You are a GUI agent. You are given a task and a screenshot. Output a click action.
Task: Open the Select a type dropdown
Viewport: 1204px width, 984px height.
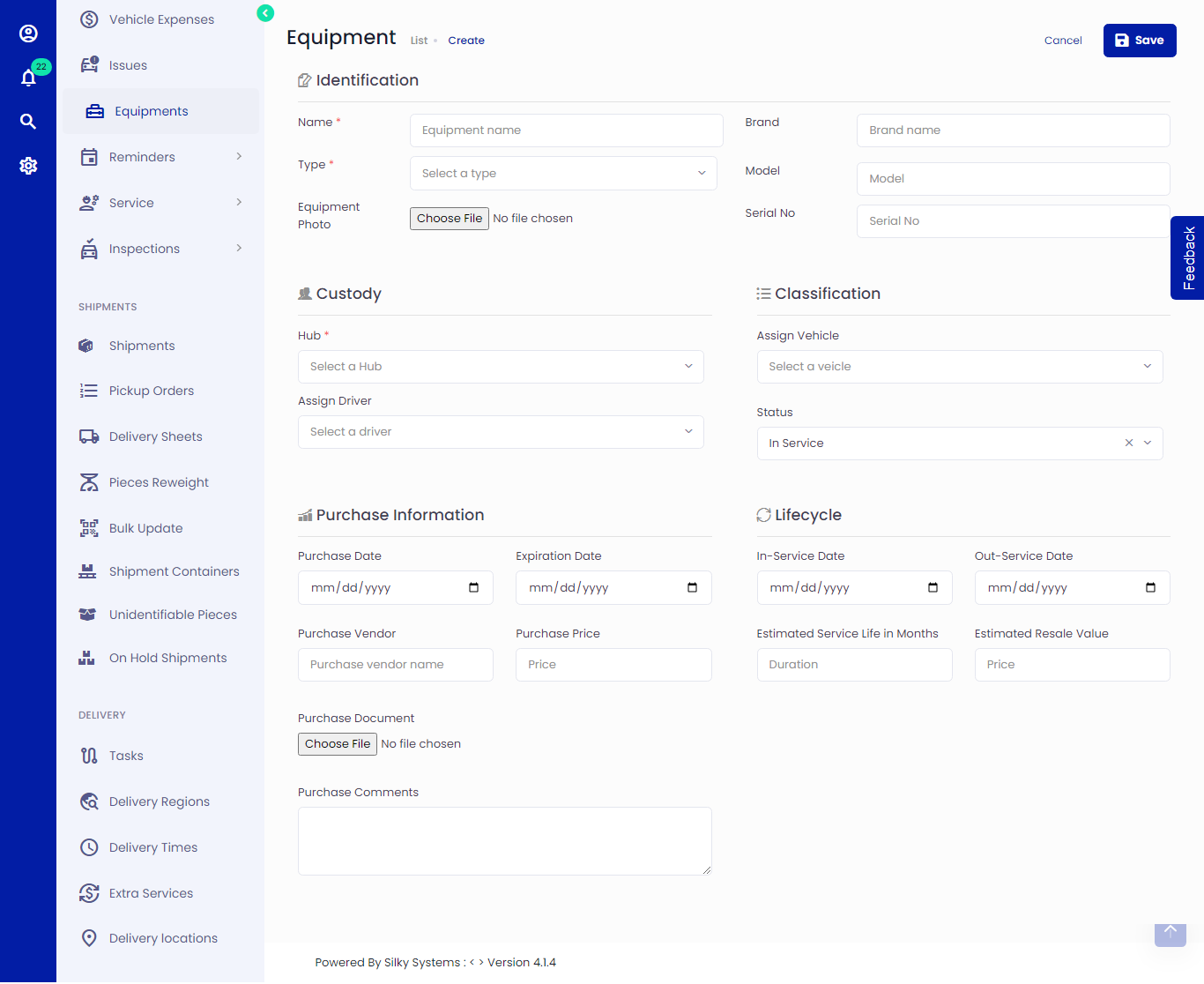point(563,174)
